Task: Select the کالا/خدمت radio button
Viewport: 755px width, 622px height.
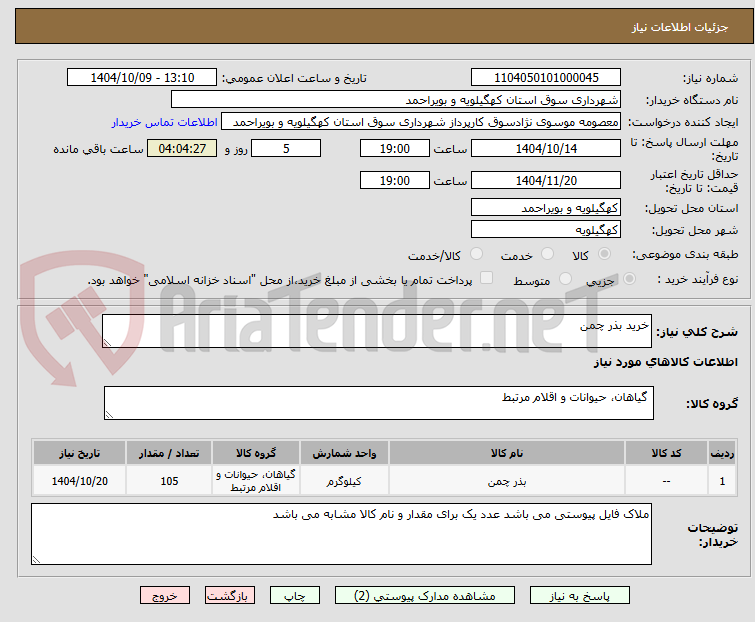Action: [x=476, y=254]
